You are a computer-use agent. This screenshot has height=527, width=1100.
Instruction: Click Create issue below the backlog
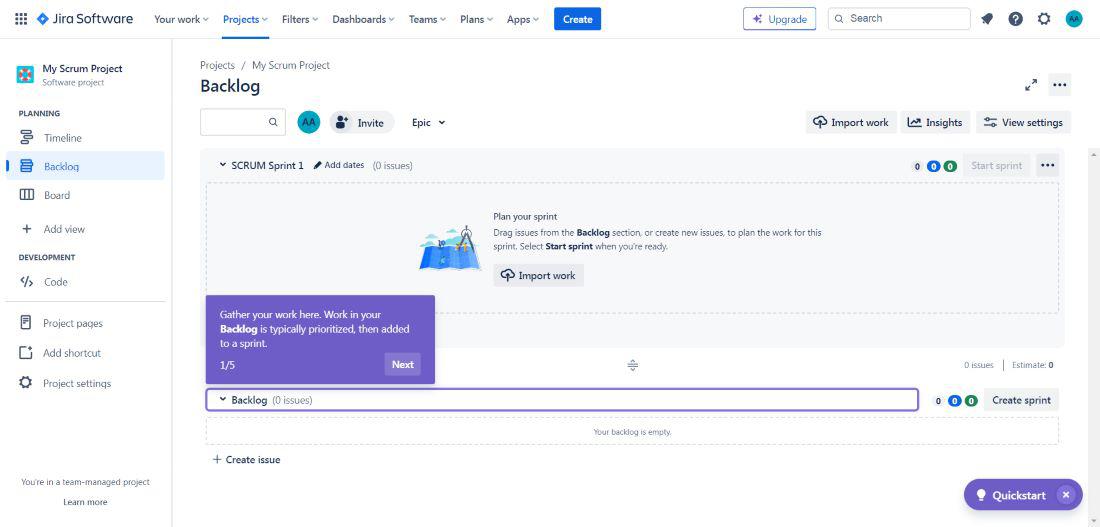tap(246, 460)
